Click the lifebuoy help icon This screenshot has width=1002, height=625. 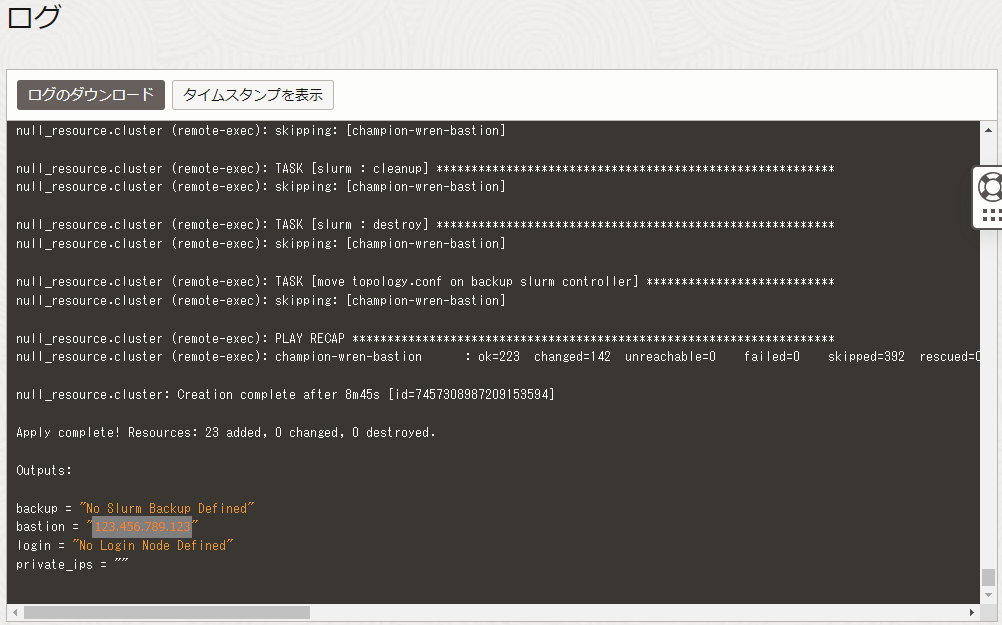point(989,185)
